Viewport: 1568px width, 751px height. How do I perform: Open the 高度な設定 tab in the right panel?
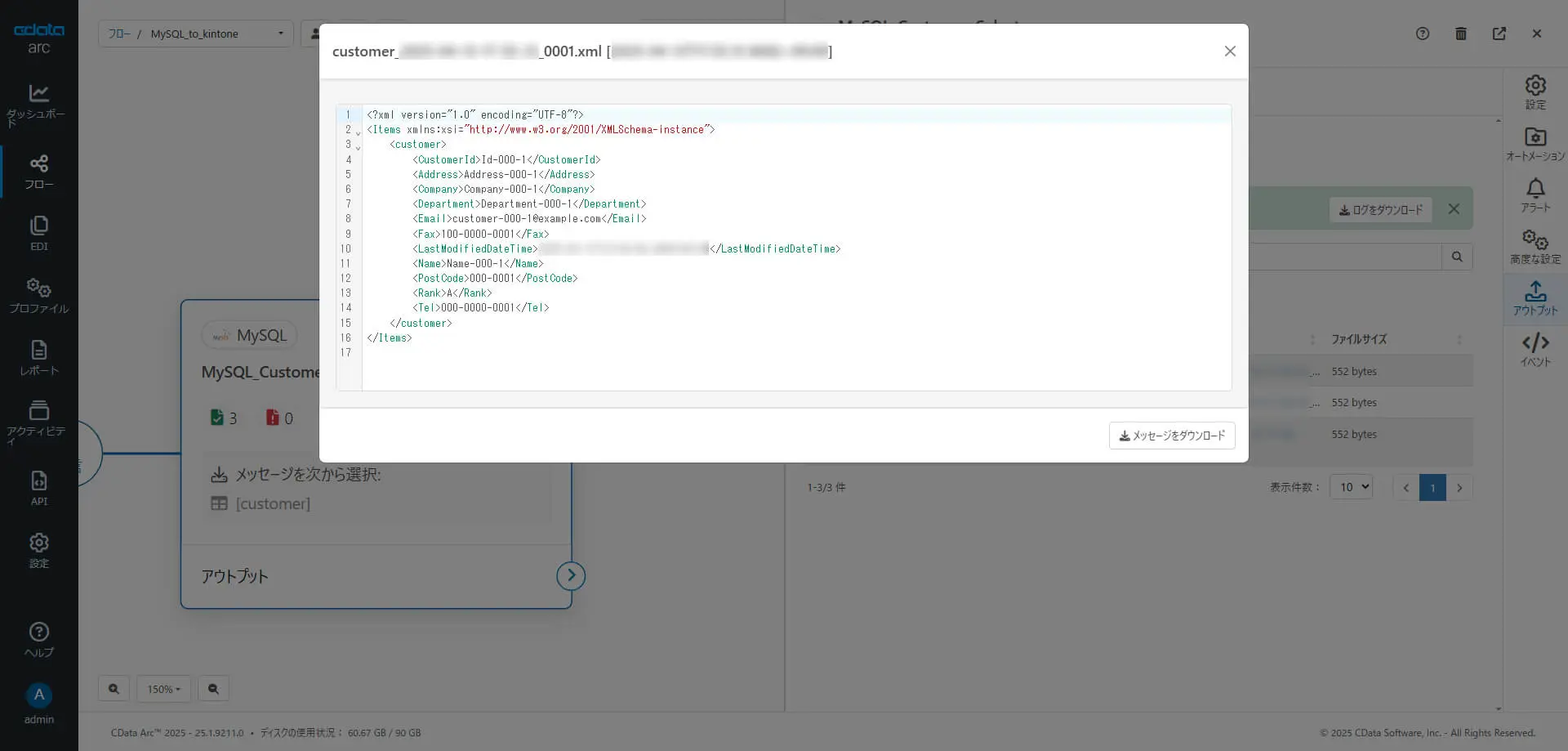pos(1535,247)
